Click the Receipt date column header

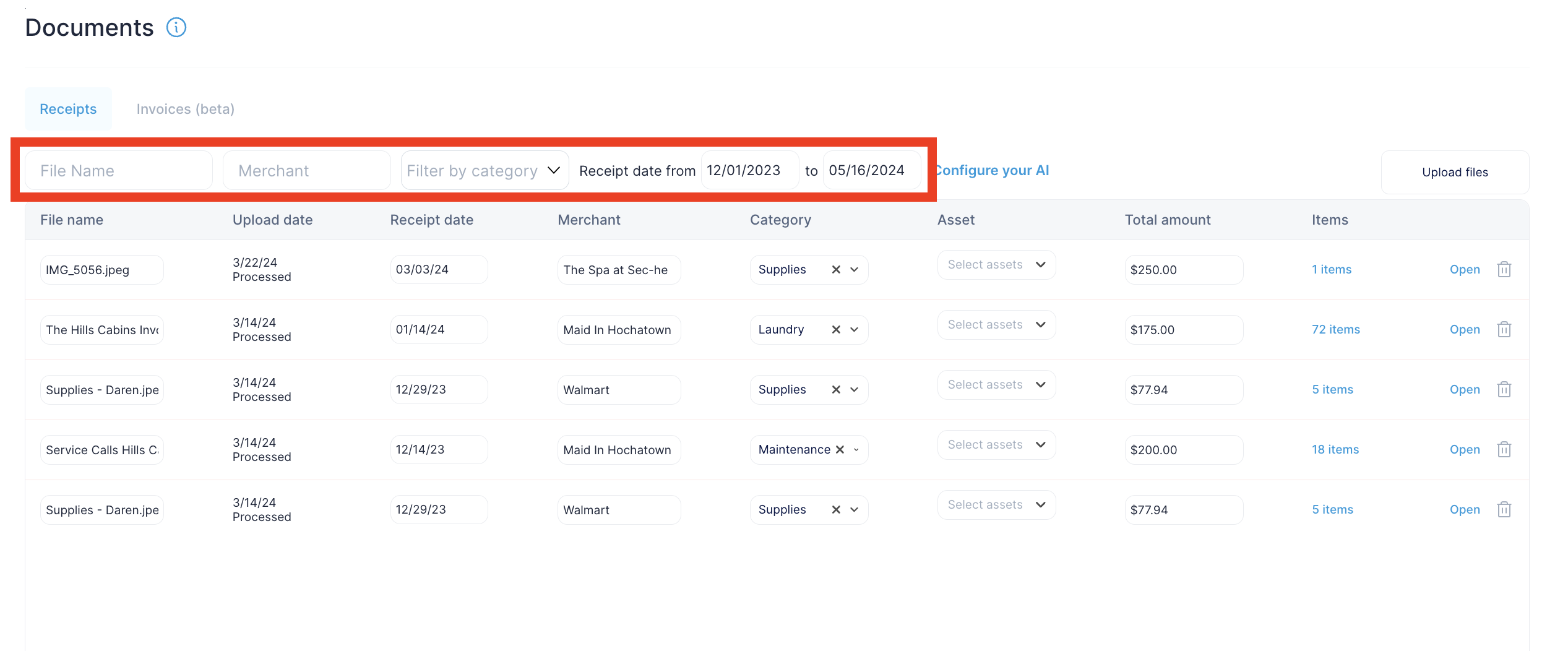[x=431, y=220]
